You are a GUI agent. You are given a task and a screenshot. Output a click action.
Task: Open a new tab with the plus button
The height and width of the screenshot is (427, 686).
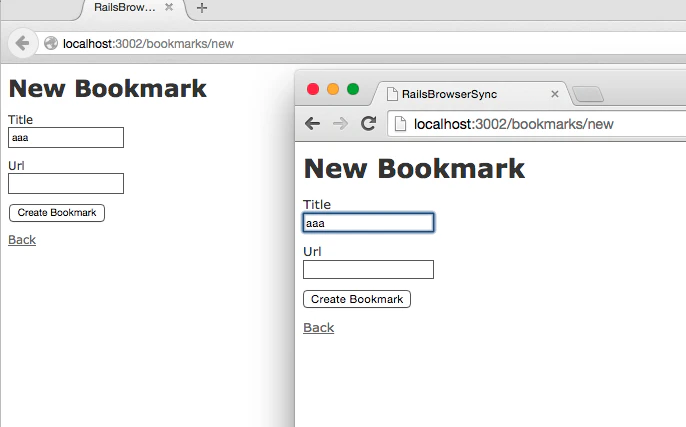click(202, 7)
